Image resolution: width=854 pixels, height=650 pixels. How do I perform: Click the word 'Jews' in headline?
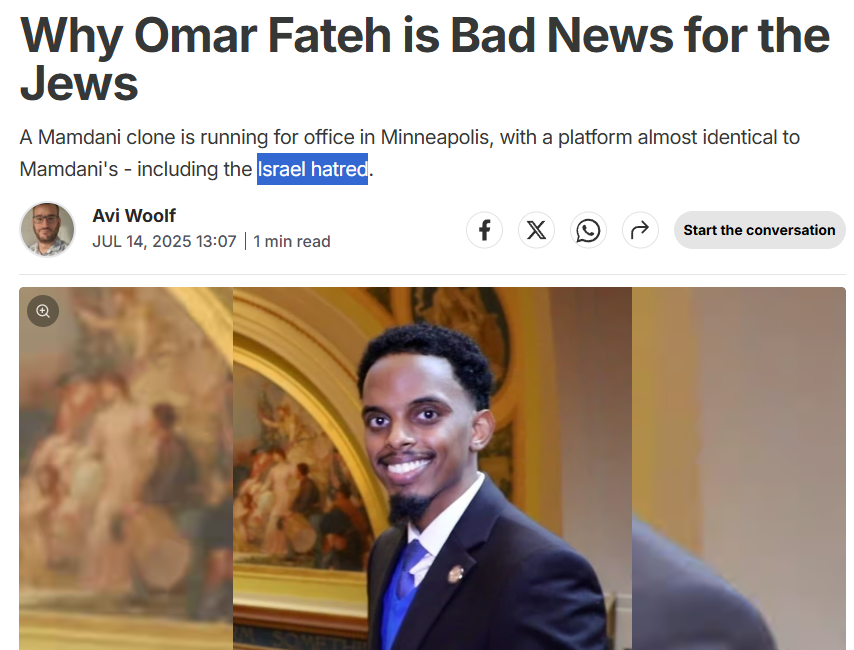79,83
